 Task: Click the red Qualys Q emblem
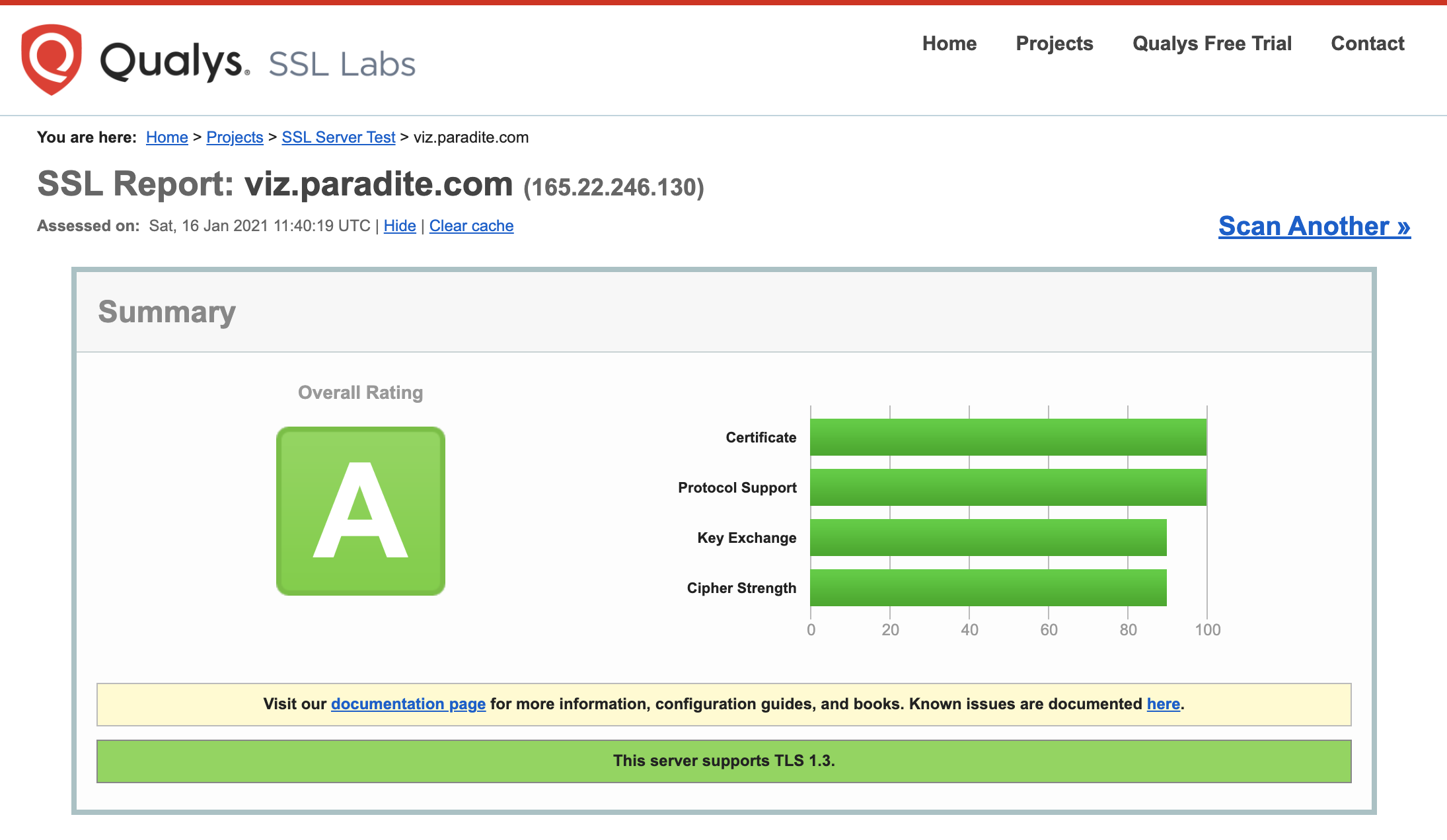[51, 59]
